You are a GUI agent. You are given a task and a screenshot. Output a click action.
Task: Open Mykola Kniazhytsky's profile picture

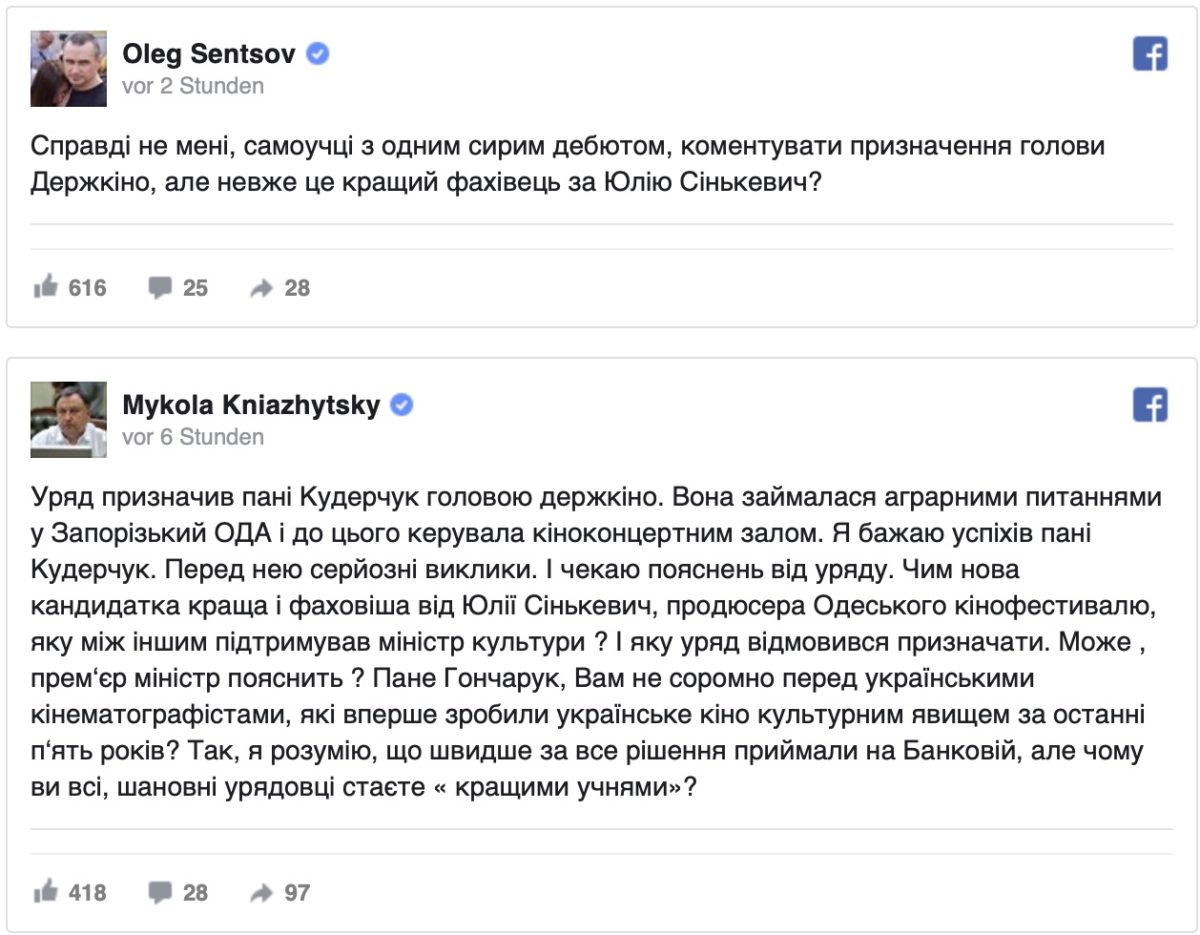69,419
